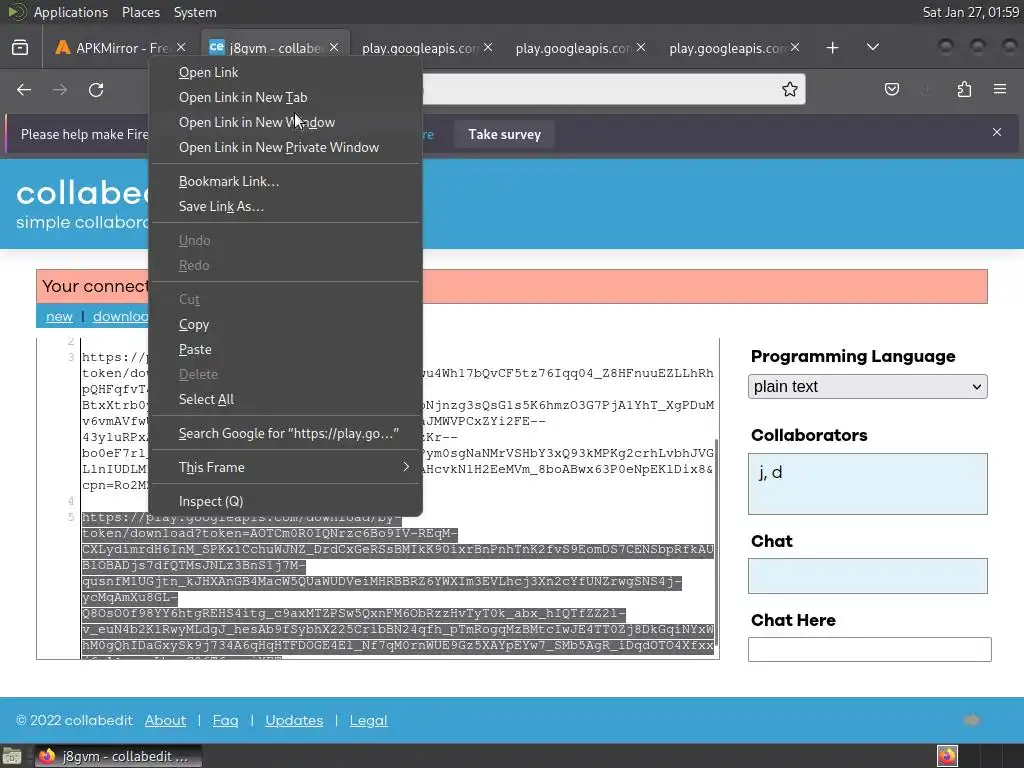Screen dimensions: 1024x768
Task: Click the show desktop icon in taskbar
Action: 12,756
